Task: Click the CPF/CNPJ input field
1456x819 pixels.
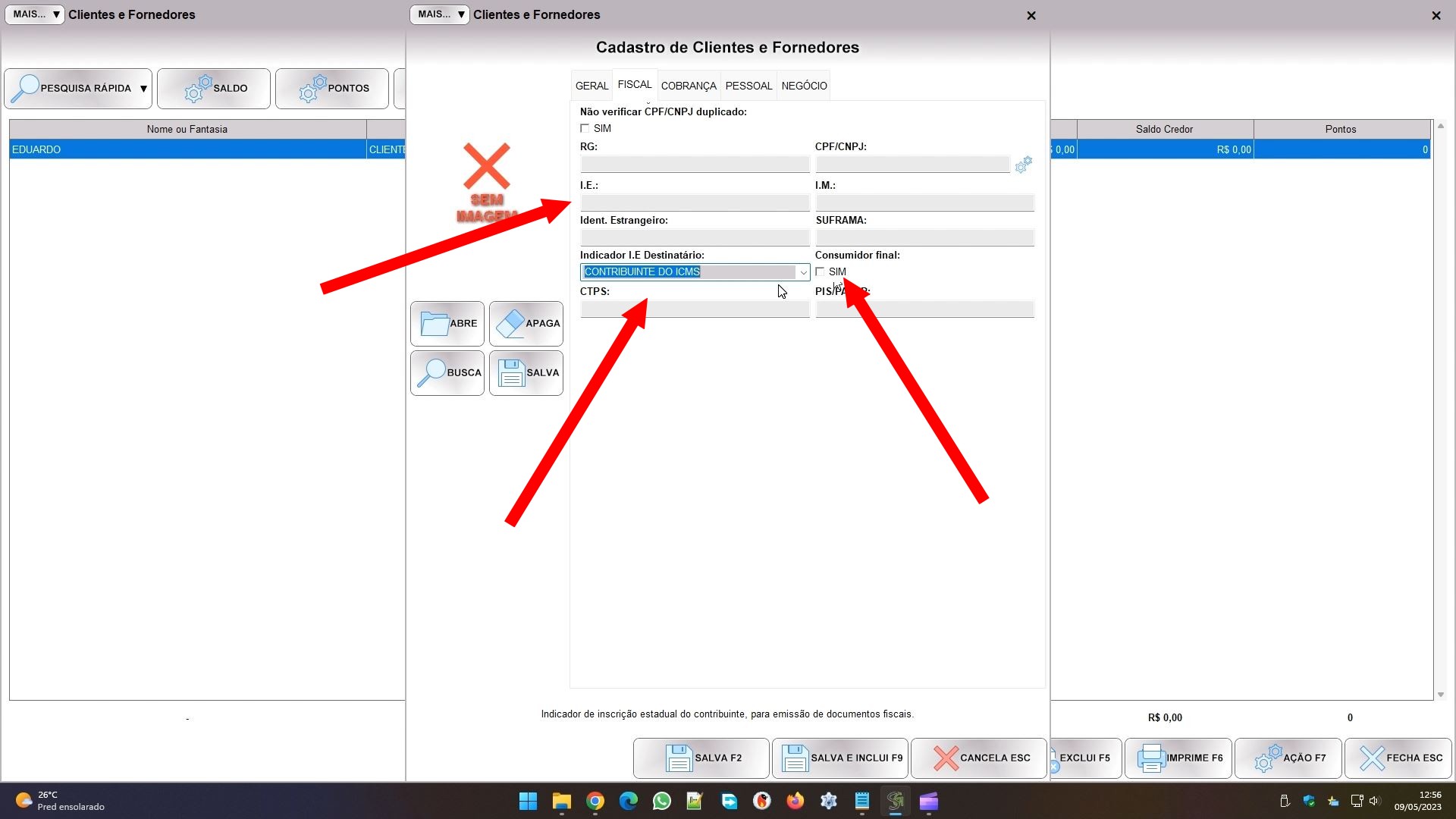Action: (913, 165)
